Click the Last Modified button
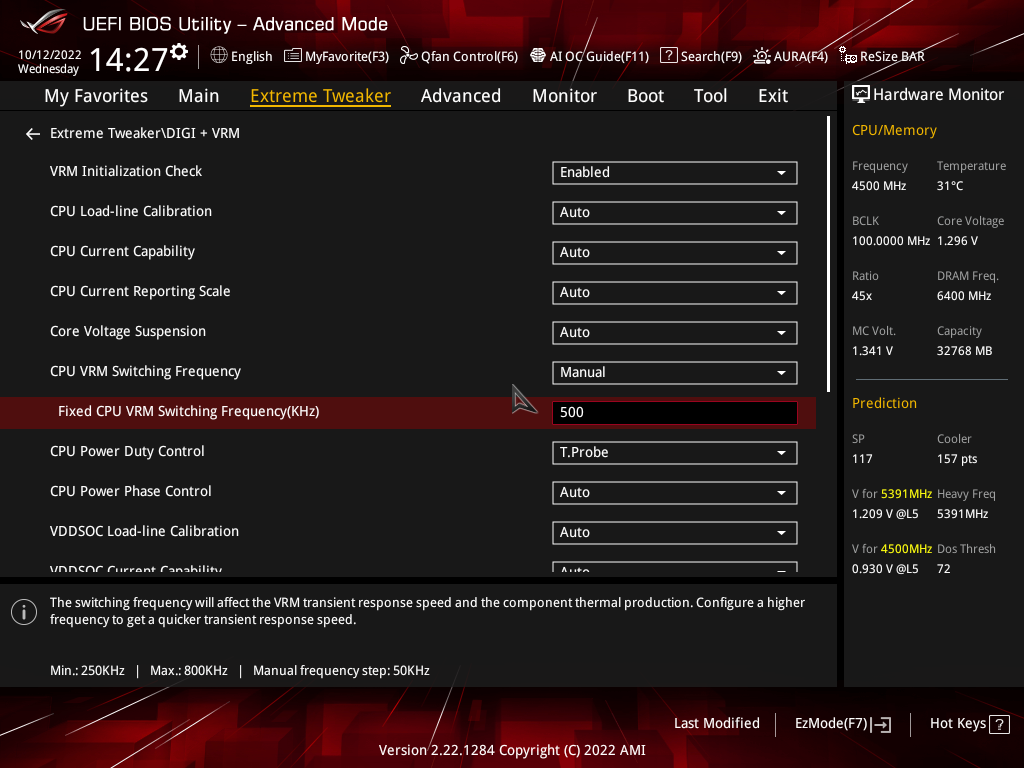 click(x=716, y=724)
